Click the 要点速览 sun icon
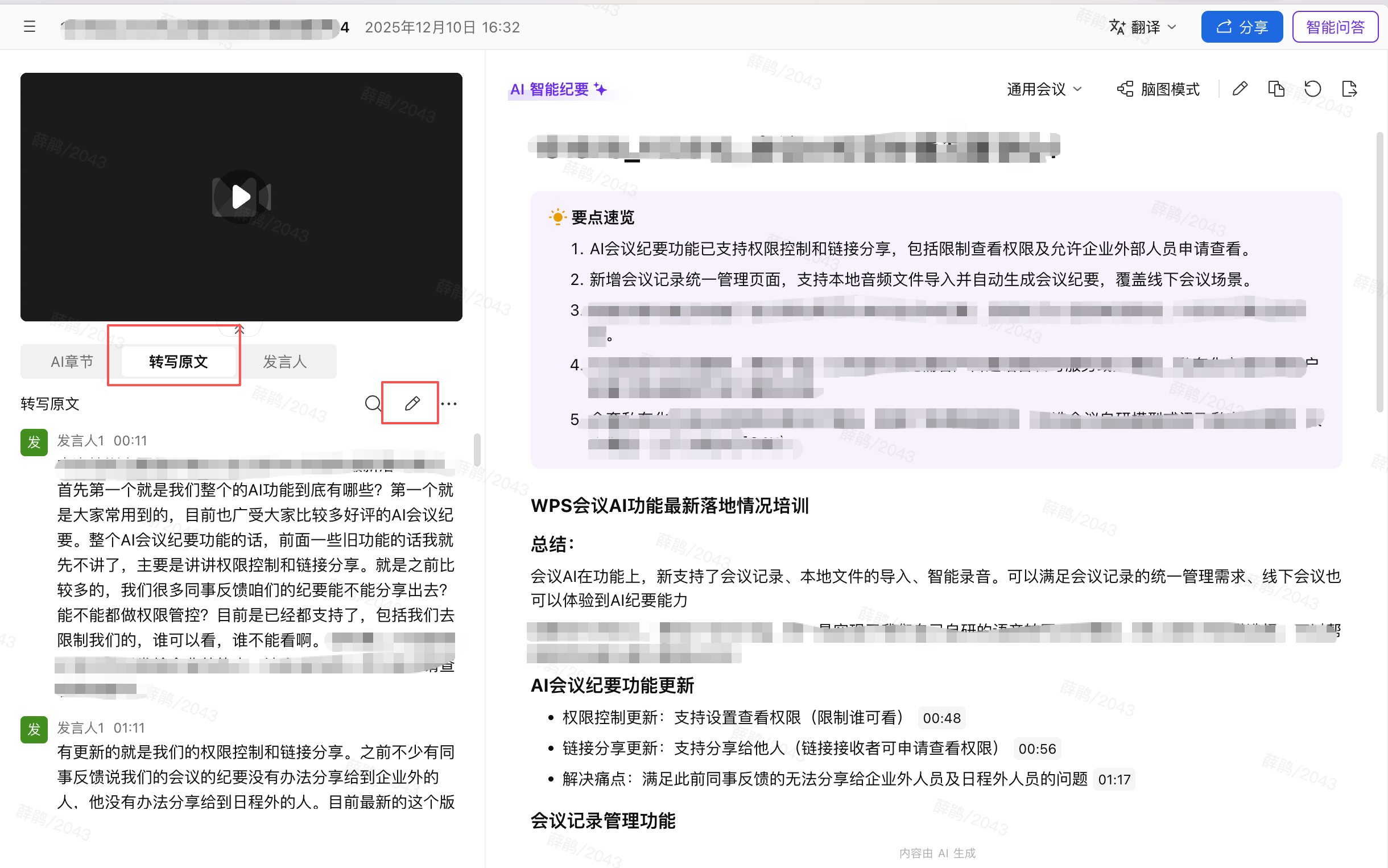 click(557, 217)
